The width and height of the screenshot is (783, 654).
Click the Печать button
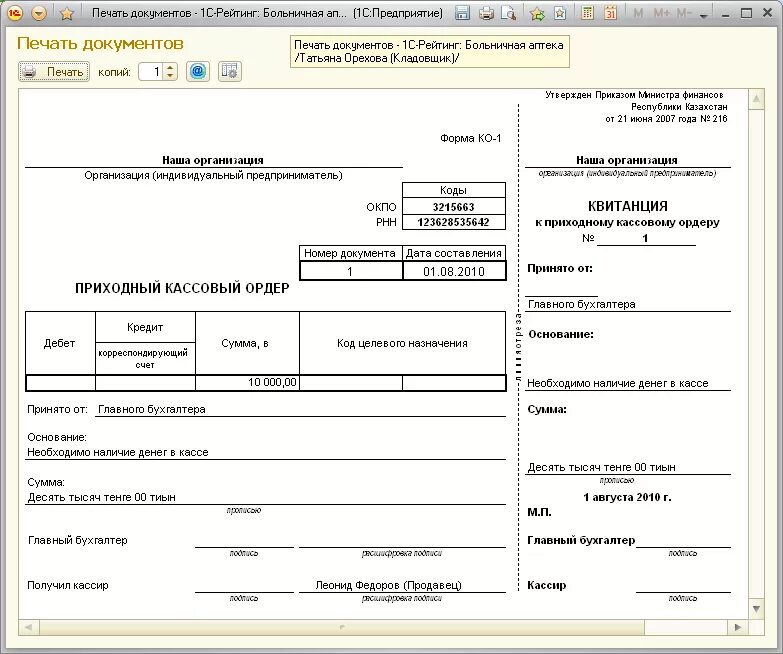pos(54,71)
